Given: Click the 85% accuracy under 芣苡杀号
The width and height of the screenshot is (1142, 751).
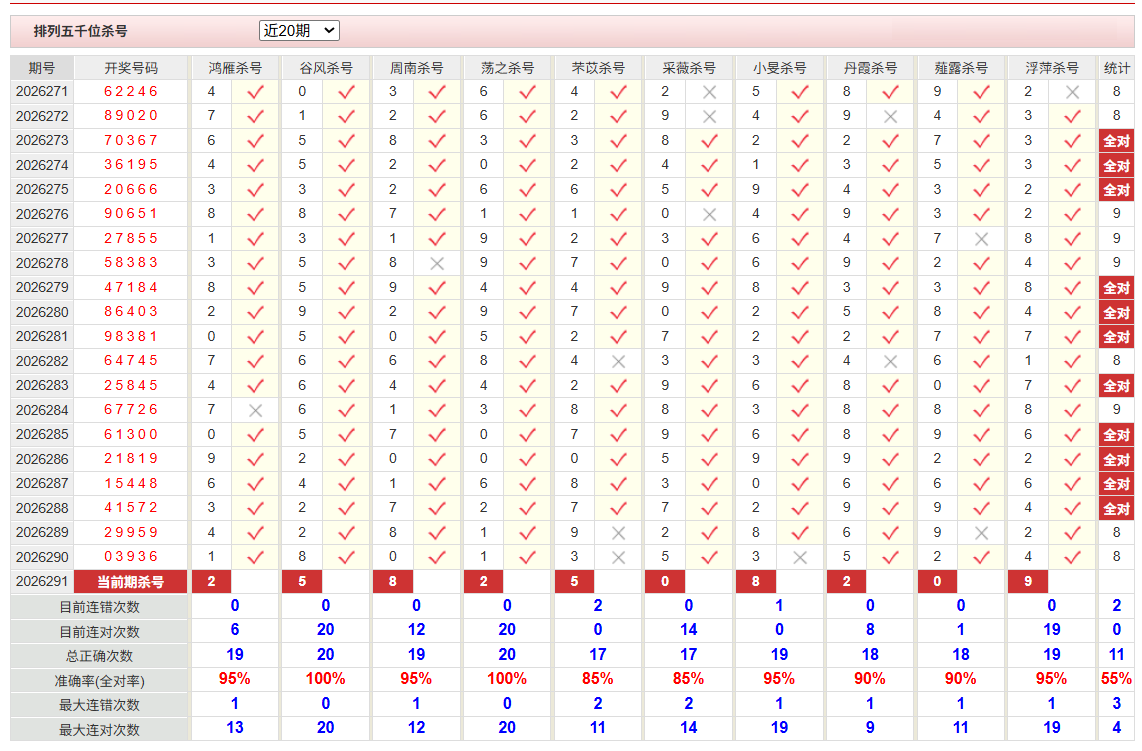Looking at the screenshot, I should pos(598,679).
